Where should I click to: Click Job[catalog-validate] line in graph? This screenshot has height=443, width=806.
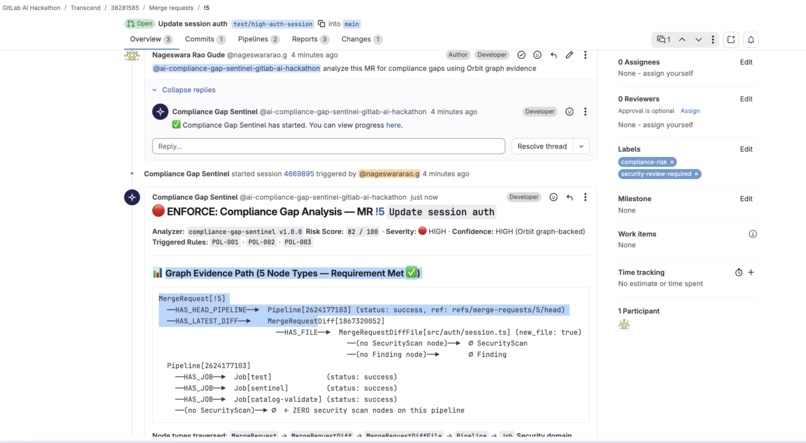pyautogui.click(x=286, y=399)
